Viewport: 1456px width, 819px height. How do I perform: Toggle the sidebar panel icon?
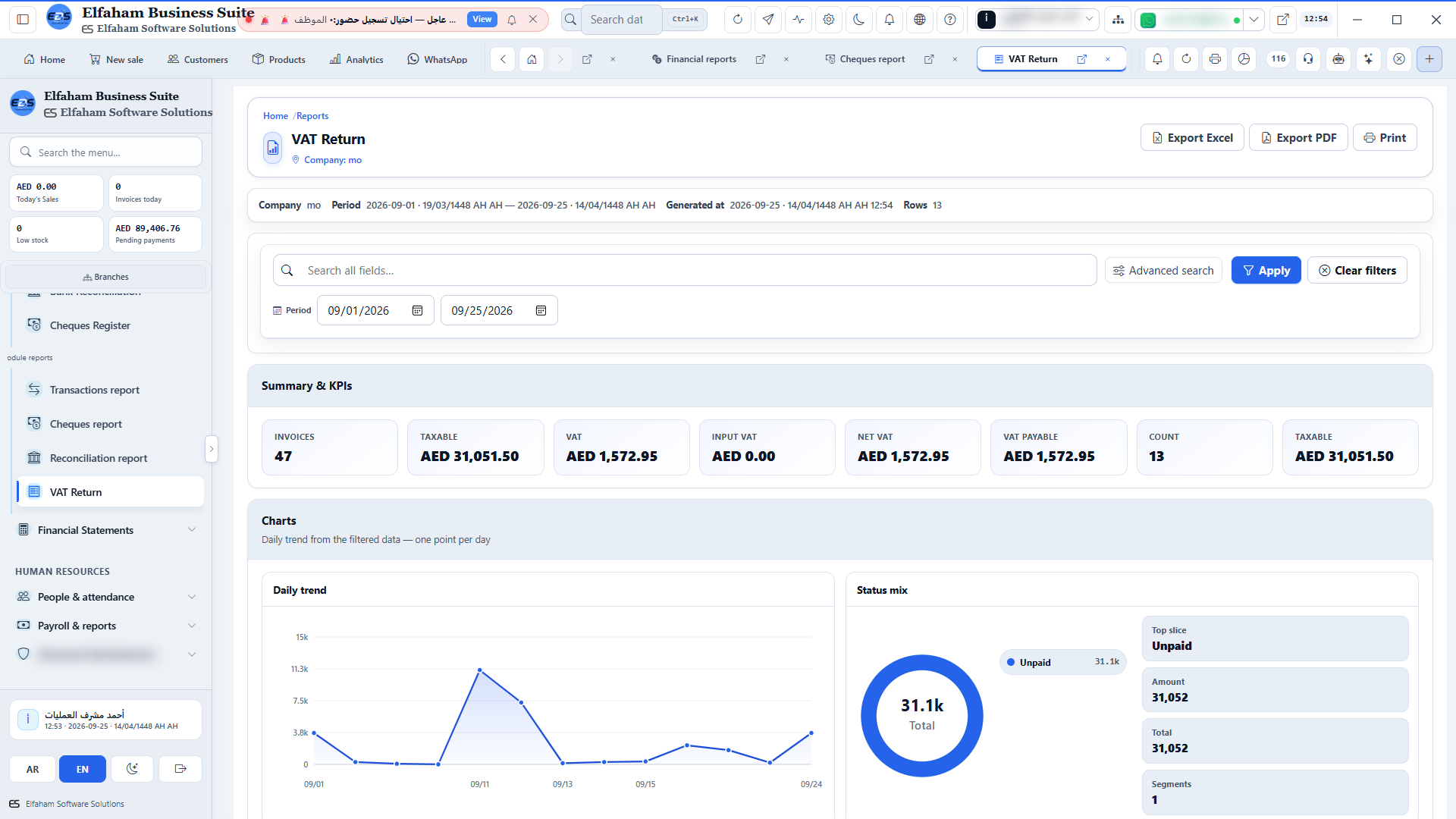[x=23, y=20]
